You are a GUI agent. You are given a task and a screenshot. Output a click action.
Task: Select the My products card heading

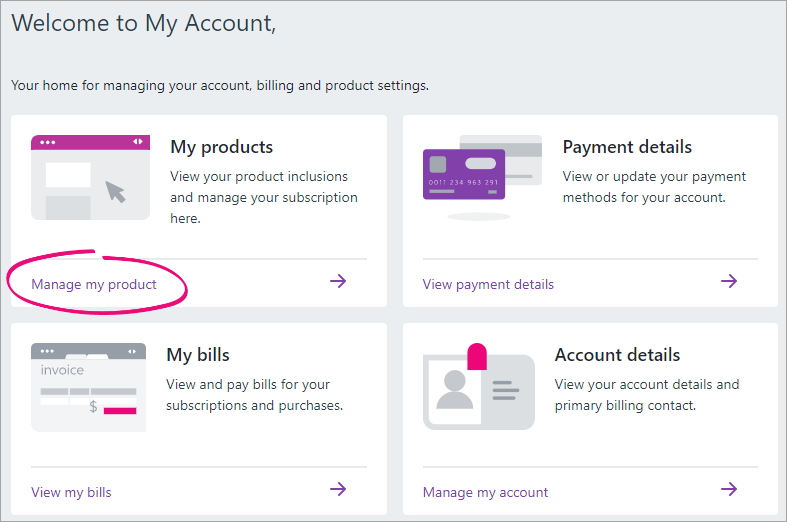point(221,147)
